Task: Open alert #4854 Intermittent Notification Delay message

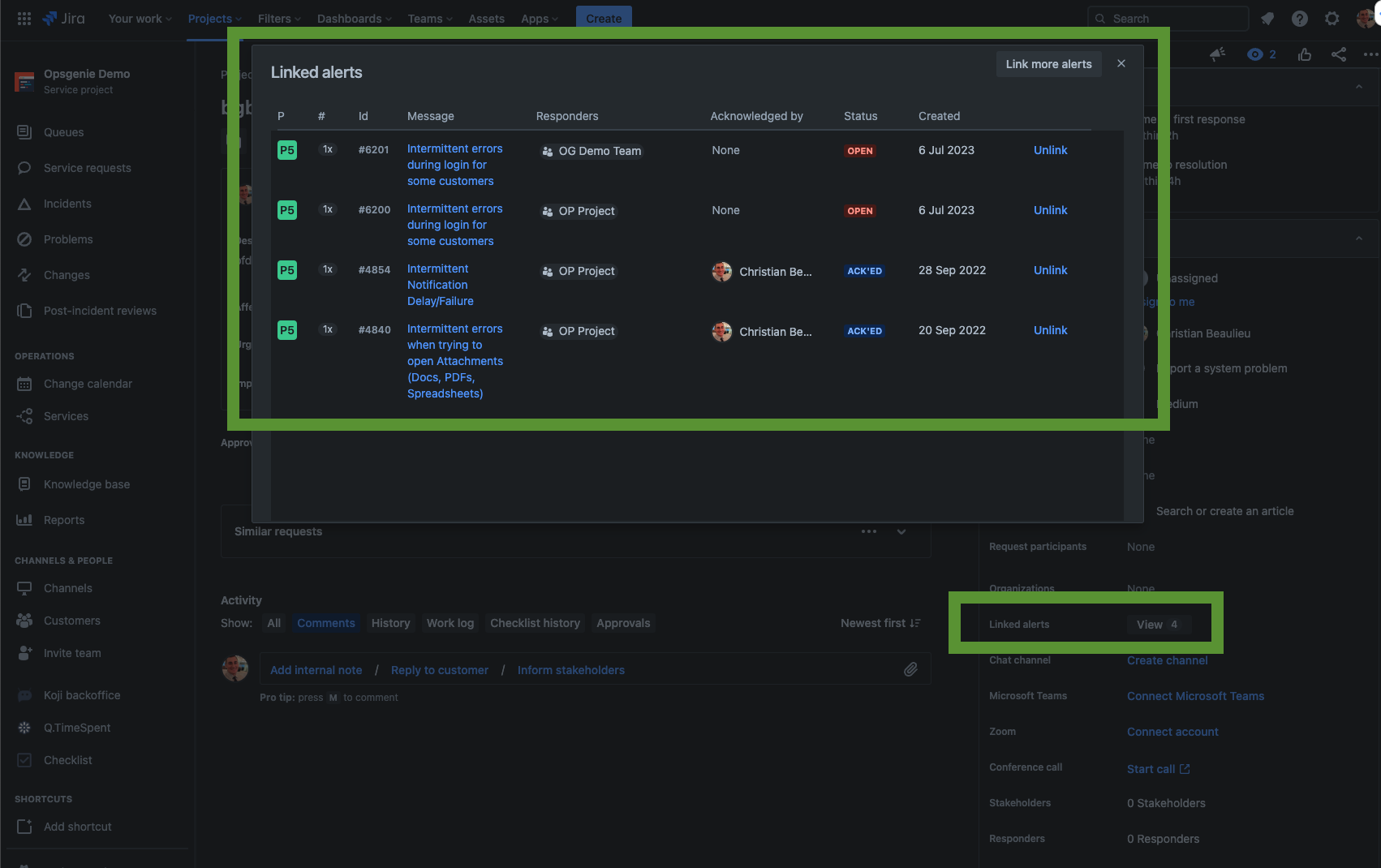Action: (x=440, y=285)
